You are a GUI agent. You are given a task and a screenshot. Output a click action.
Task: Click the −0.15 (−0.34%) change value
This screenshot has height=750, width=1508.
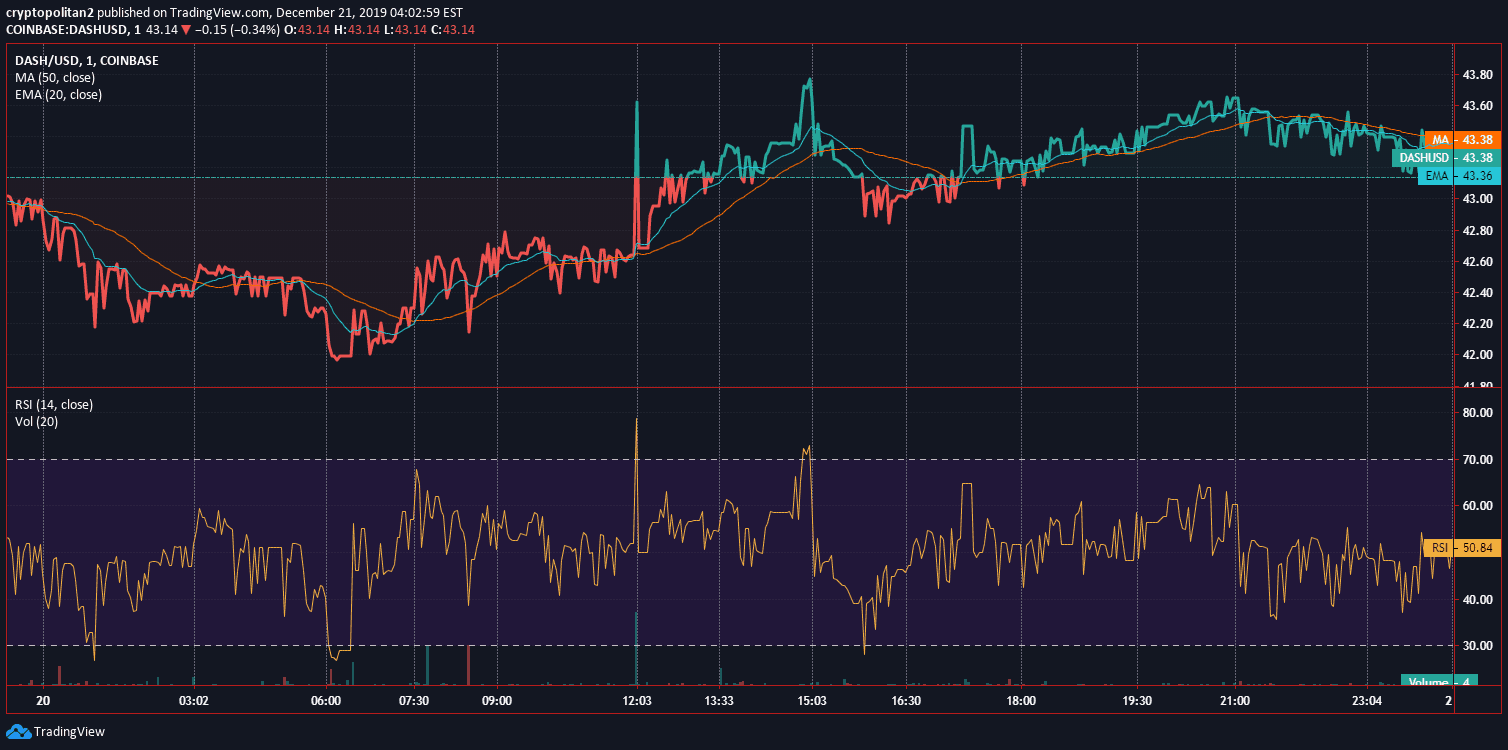(237, 30)
